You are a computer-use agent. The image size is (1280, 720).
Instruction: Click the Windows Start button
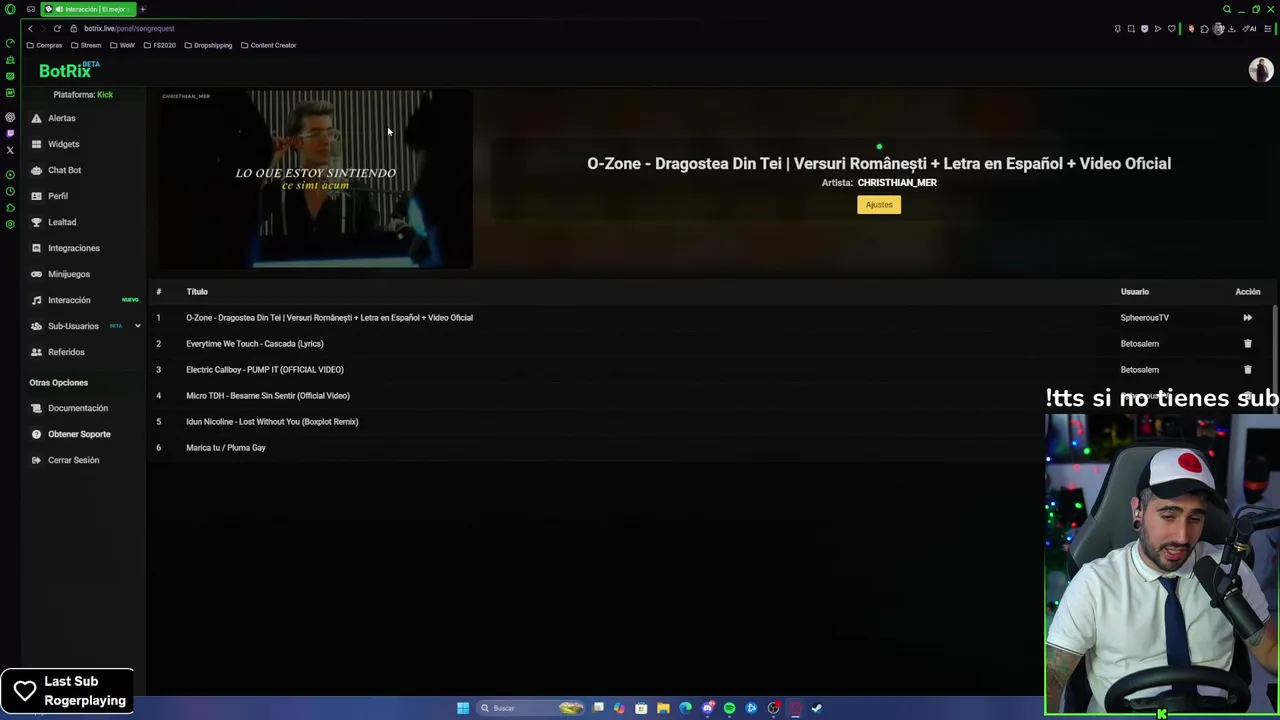click(x=463, y=708)
